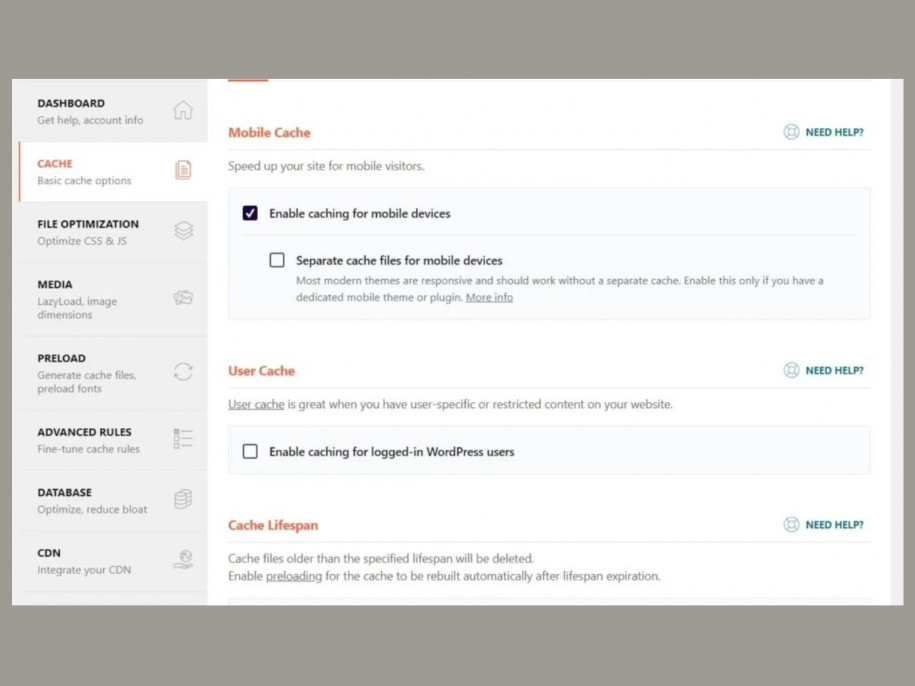Viewport: 915px width, 686px height.
Task: Click NEED HELP beside User Cache
Action: click(x=823, y=369)
